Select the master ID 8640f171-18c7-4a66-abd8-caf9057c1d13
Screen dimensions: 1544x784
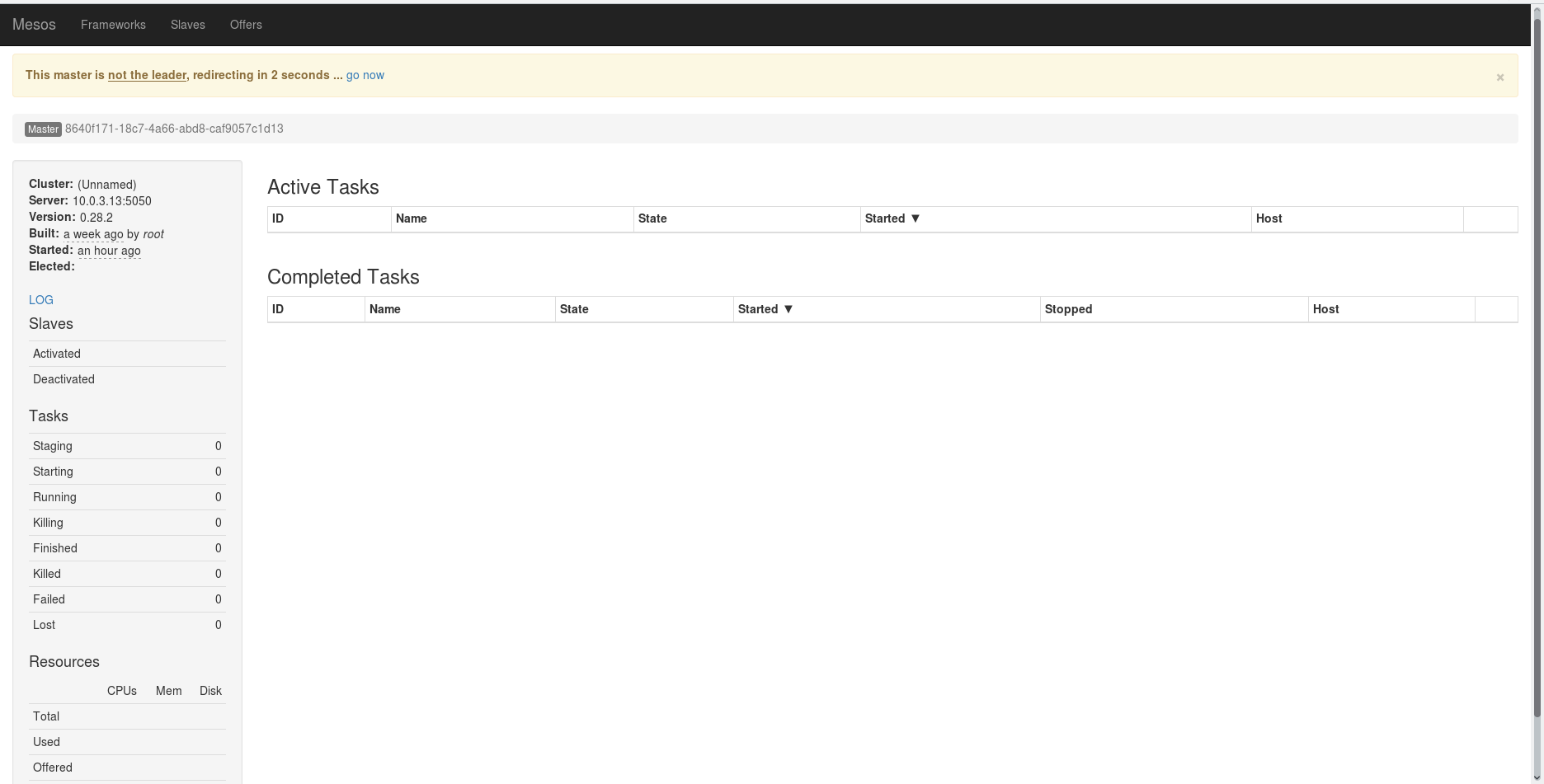click(x=174, y=129)
